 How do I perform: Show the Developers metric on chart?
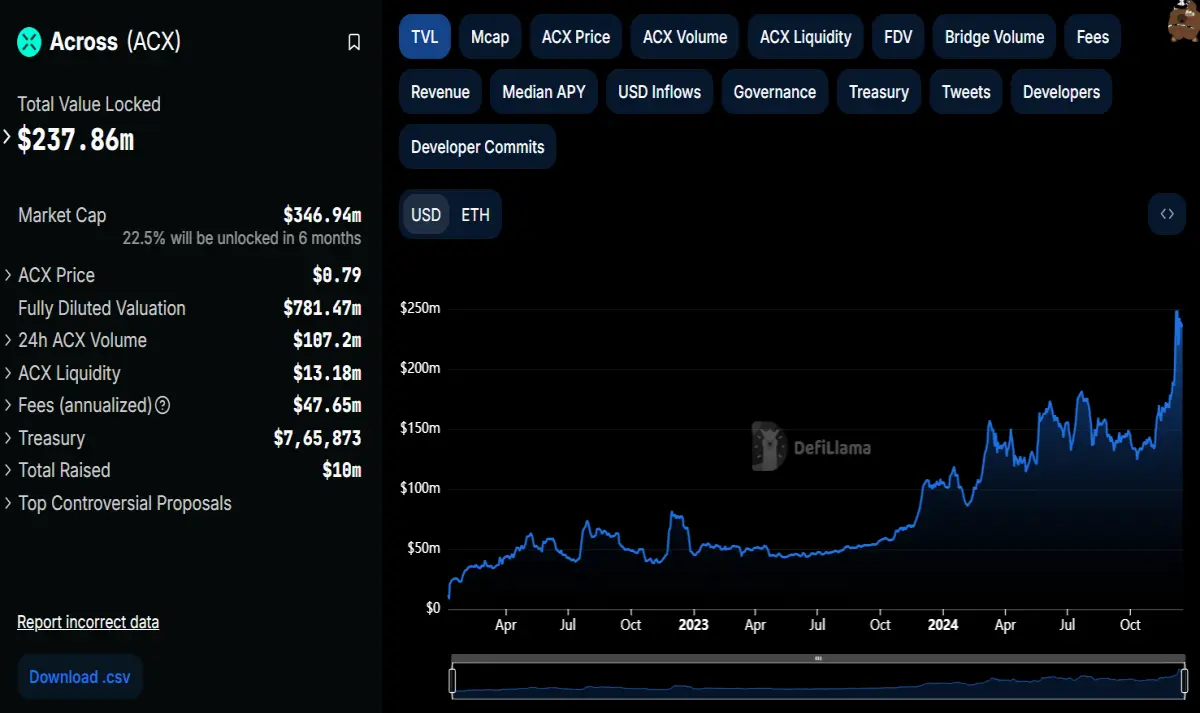click(x=1061, y=92)
